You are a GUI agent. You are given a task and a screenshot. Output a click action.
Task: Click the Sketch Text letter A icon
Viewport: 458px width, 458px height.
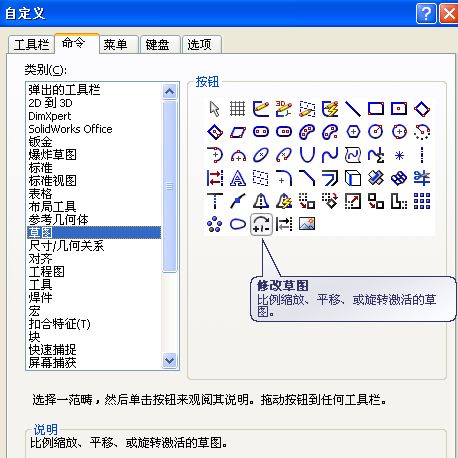point(238,178)
